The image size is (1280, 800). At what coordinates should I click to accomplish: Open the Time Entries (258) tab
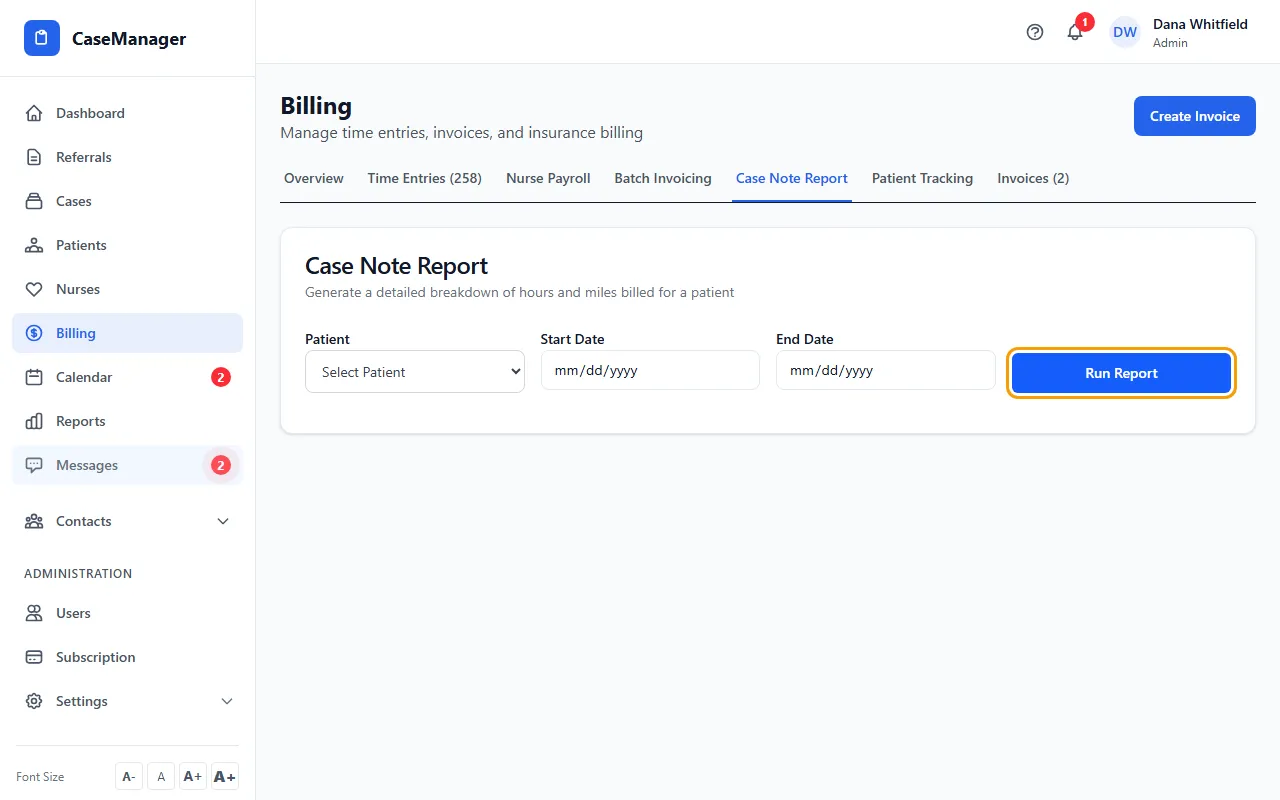(425, 178)
